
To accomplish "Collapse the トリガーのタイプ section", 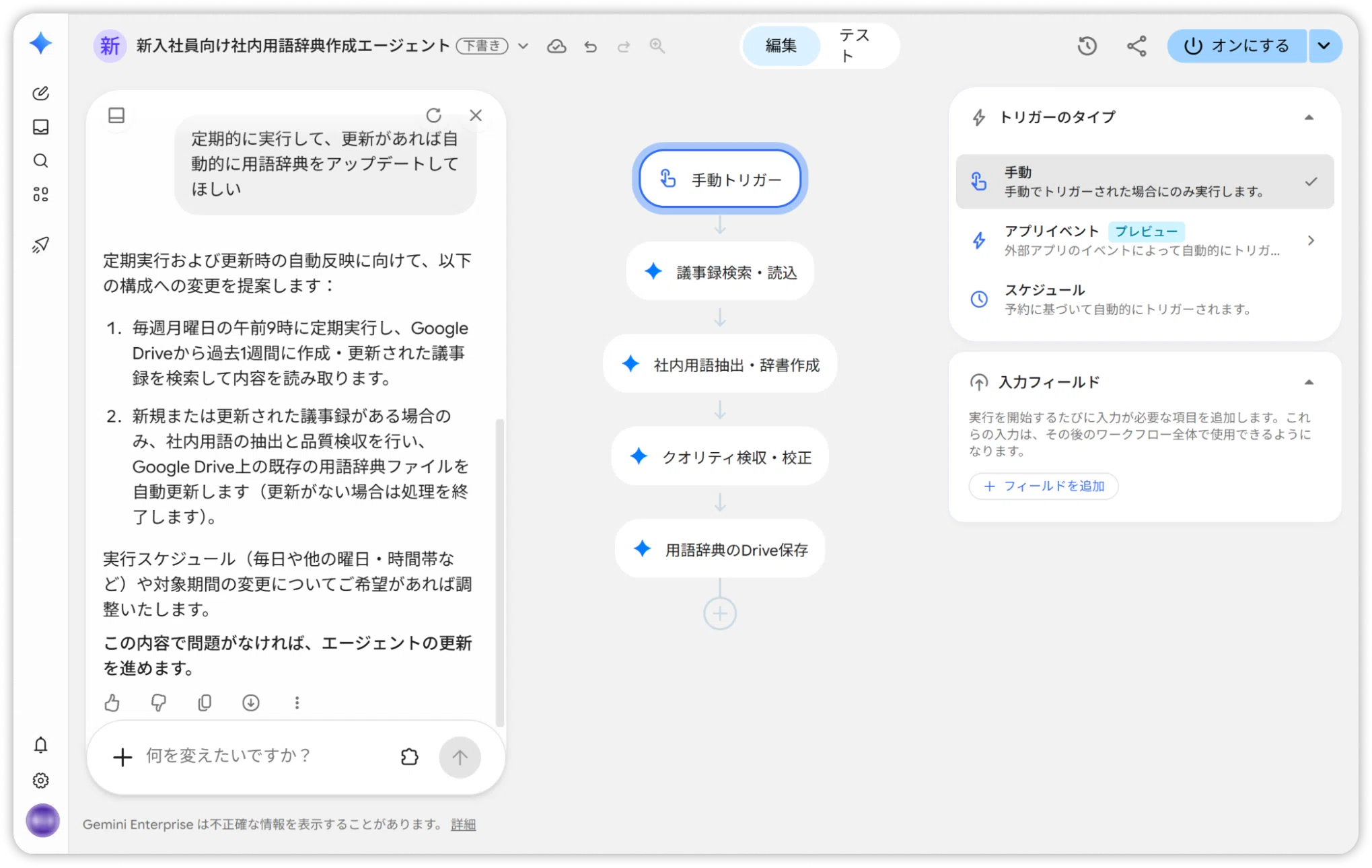I will 1309,117.
